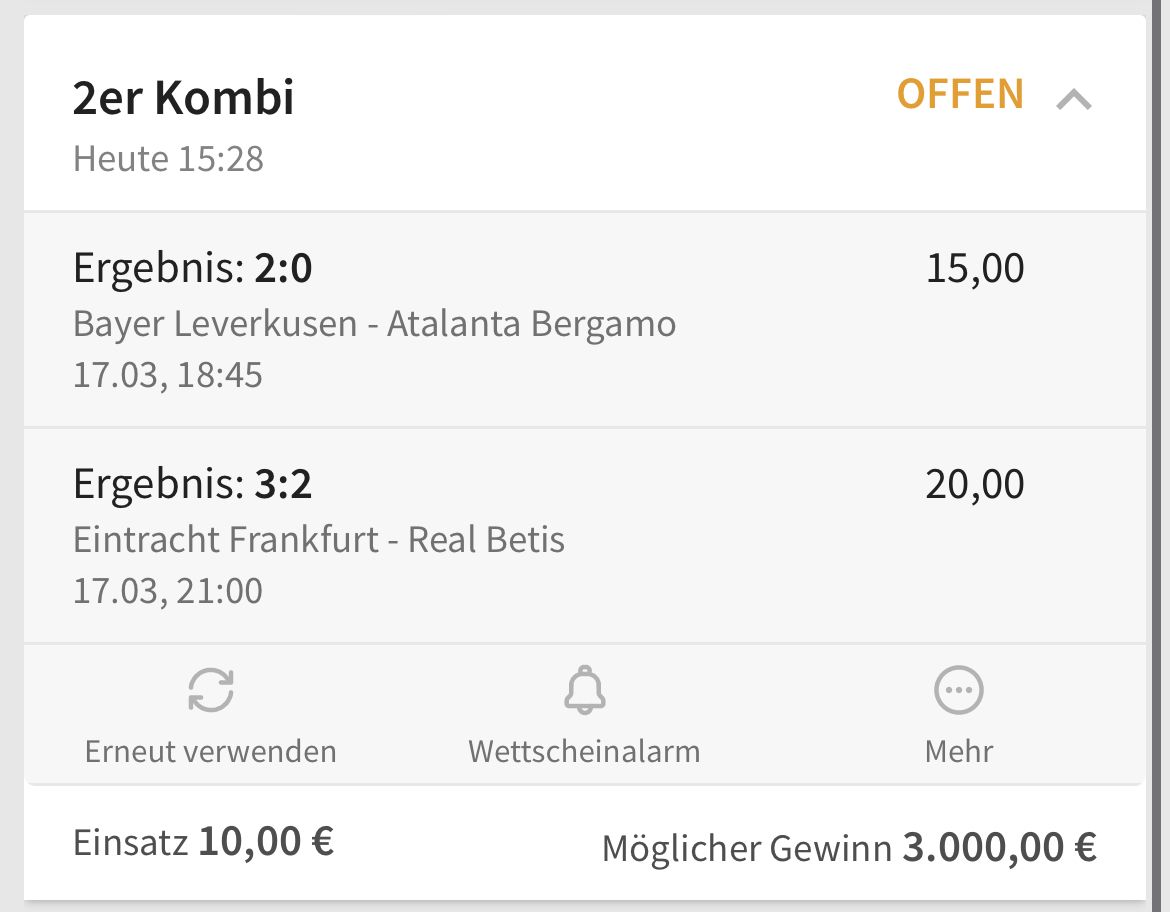Tap the Mehr text label

click(x=958, y=752)
